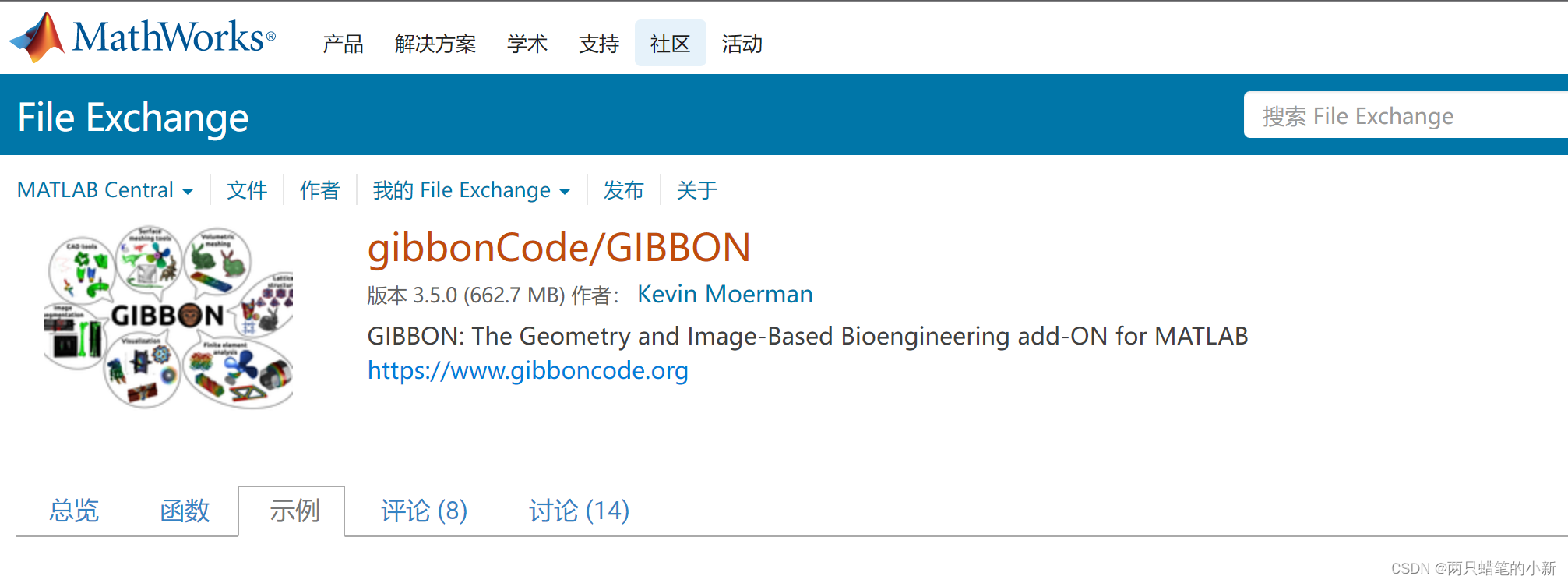Viewport: 1568px width, 583px height.
Task: View Kevin Moerman's author profile
Action: (724, 294)
